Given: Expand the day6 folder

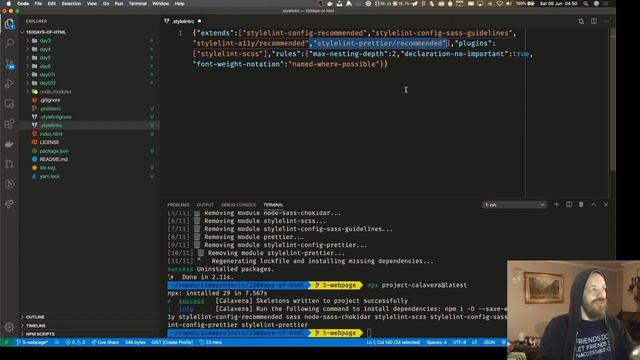Looking at the screenshot, I should [x=45, y=66].
